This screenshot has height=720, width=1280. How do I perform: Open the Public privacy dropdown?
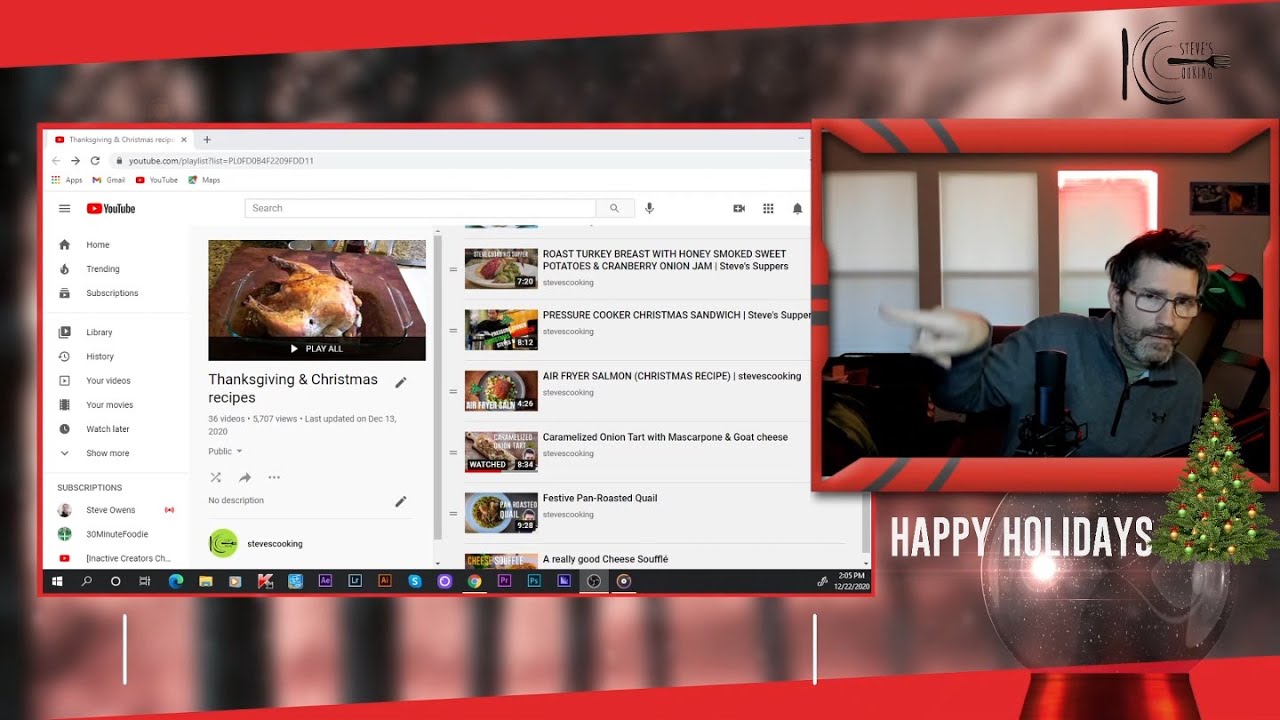click(225, 452)
